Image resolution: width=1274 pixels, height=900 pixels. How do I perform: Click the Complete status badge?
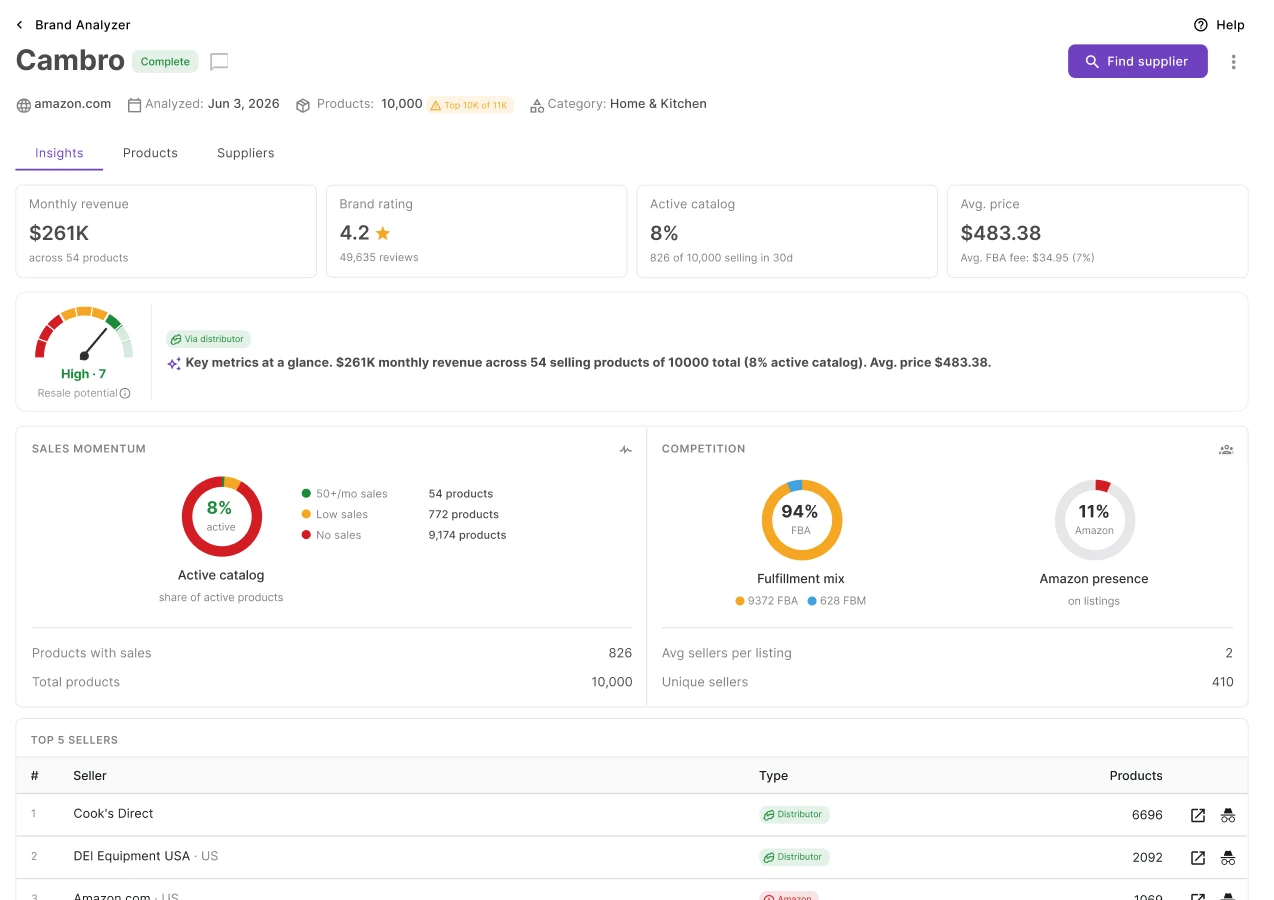(x=165, y=62)
